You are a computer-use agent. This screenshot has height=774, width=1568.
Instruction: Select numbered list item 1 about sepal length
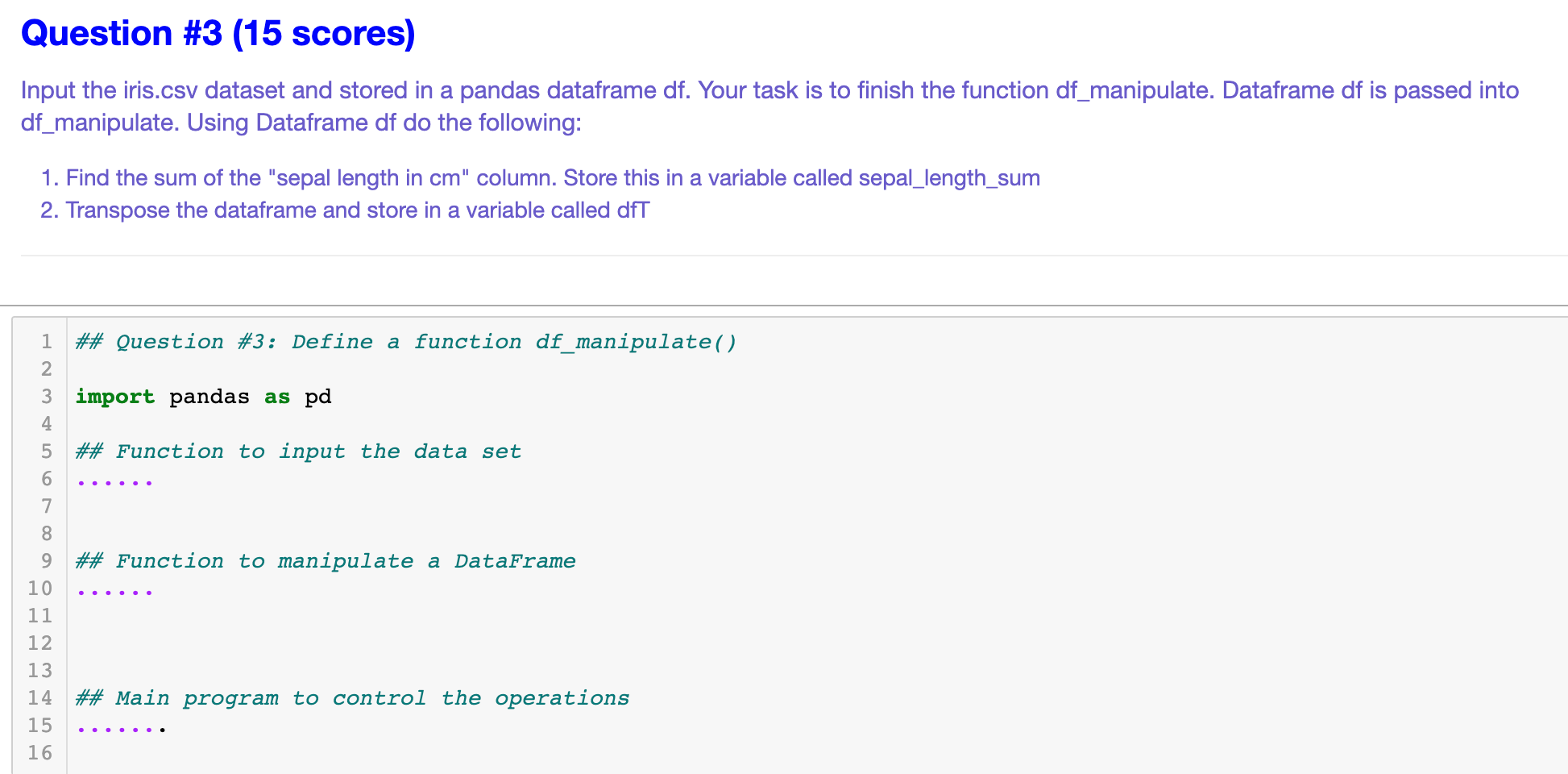point(540,178)
